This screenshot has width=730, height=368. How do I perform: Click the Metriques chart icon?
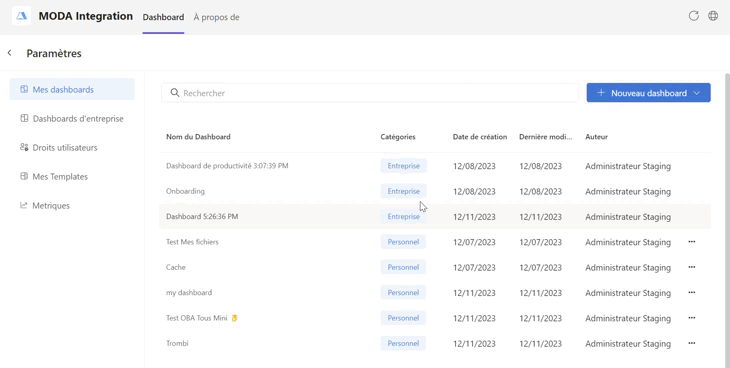(x=24, y=205)
